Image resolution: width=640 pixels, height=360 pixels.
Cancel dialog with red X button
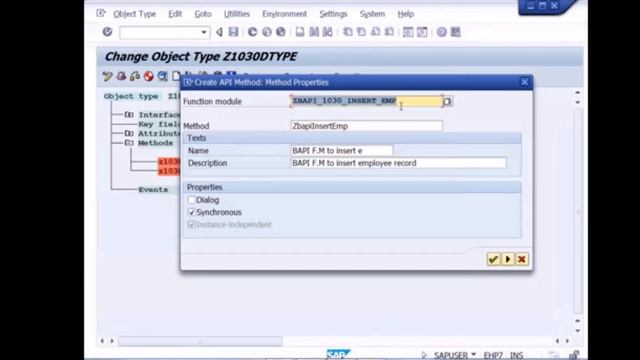[x=522, y=259]
